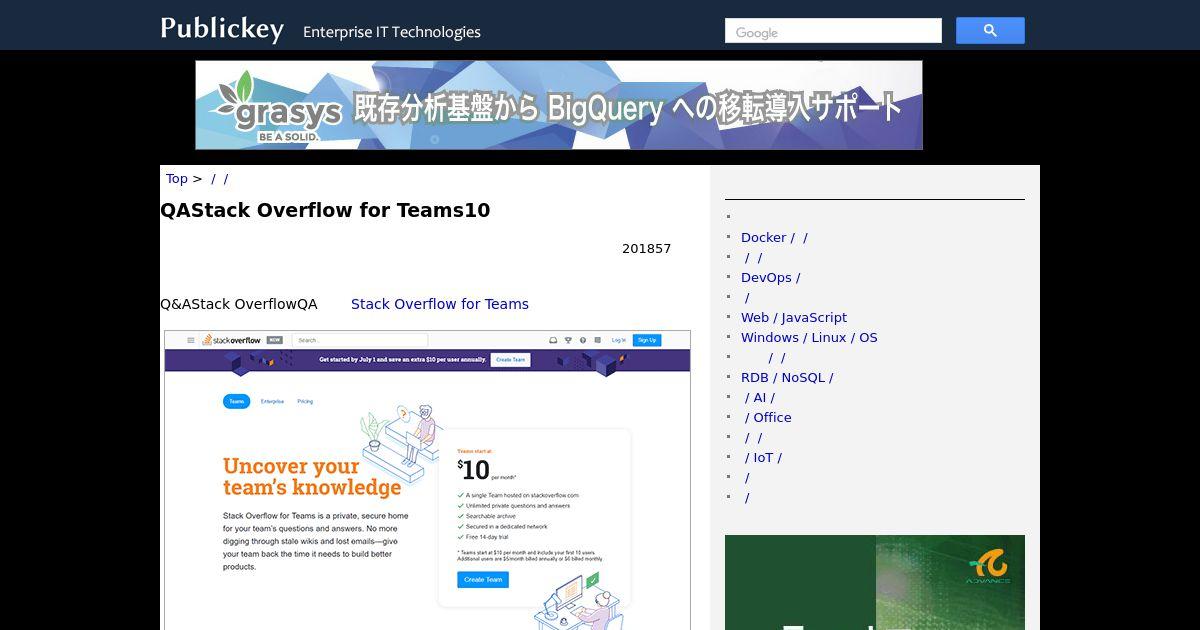Open the Top breadcrumb link
This screenshot has width=1200, height=630.
pos(177,179)
